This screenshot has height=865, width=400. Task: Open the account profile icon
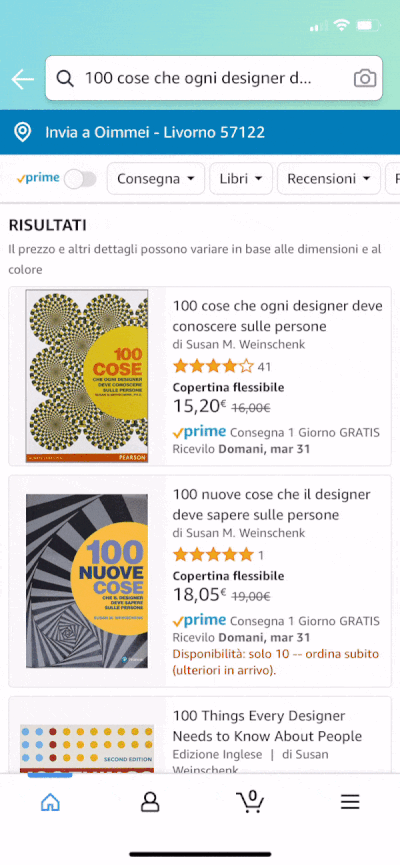pos(150,802)
